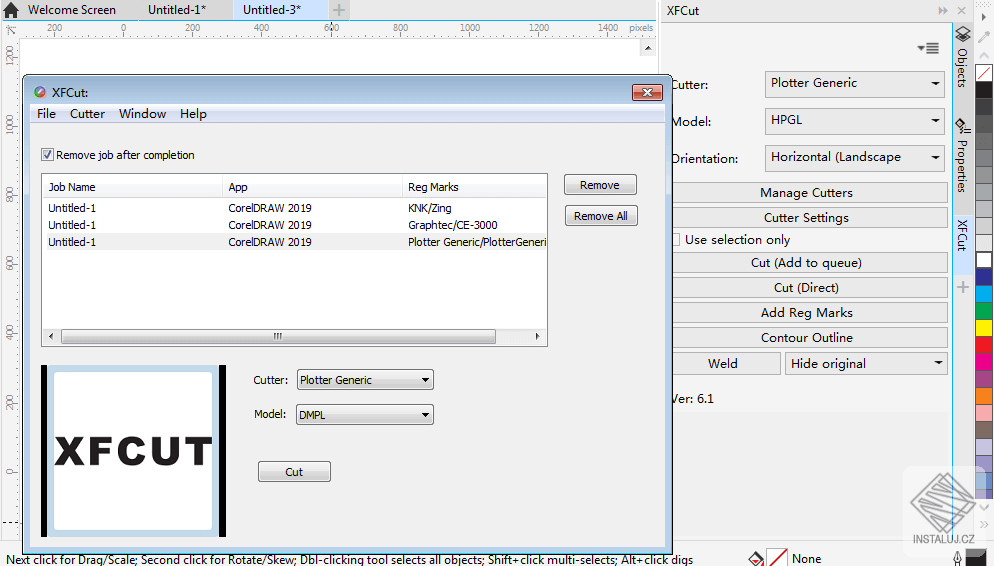994x566 pixels.
Task: Select job row with Graphtec/CE-3000
Action: click(297, 225)
